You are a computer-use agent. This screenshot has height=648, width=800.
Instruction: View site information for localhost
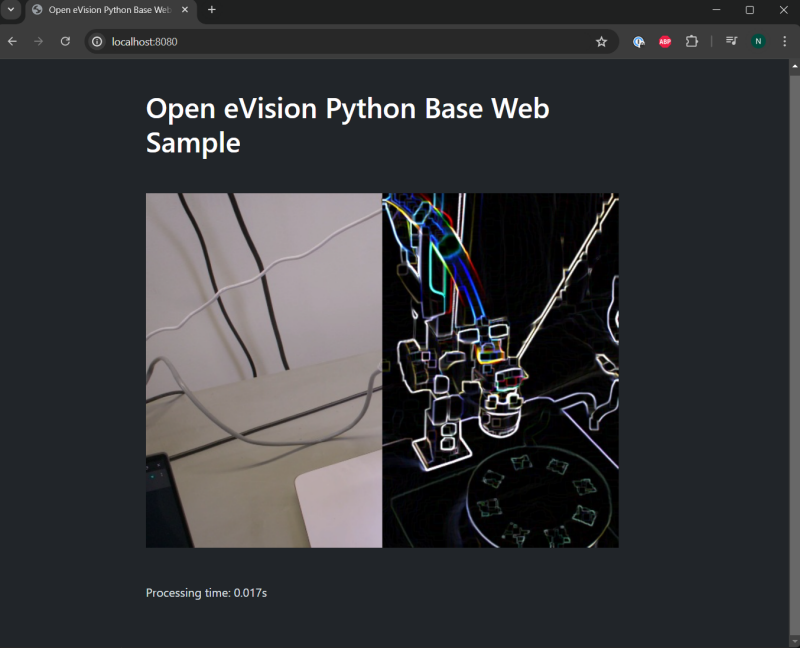[x=97, y=41]
